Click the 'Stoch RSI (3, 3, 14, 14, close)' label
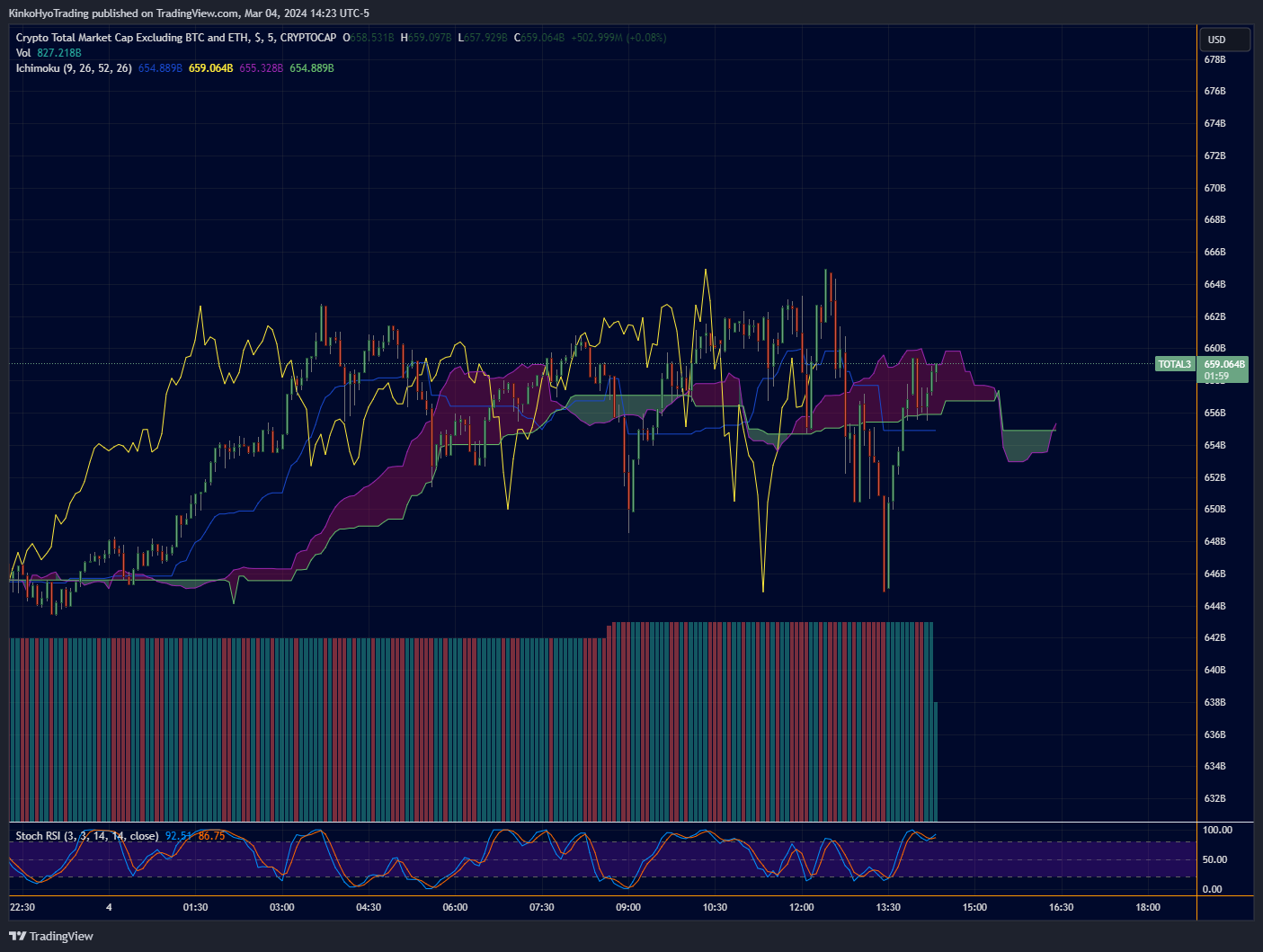This screenshot has height=952, width=1263. point(87,836)
